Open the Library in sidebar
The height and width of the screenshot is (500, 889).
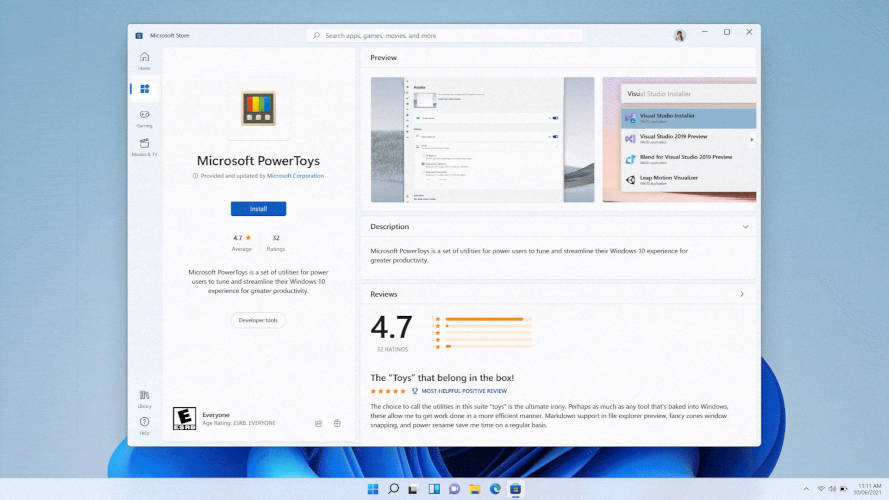[145, 399]
